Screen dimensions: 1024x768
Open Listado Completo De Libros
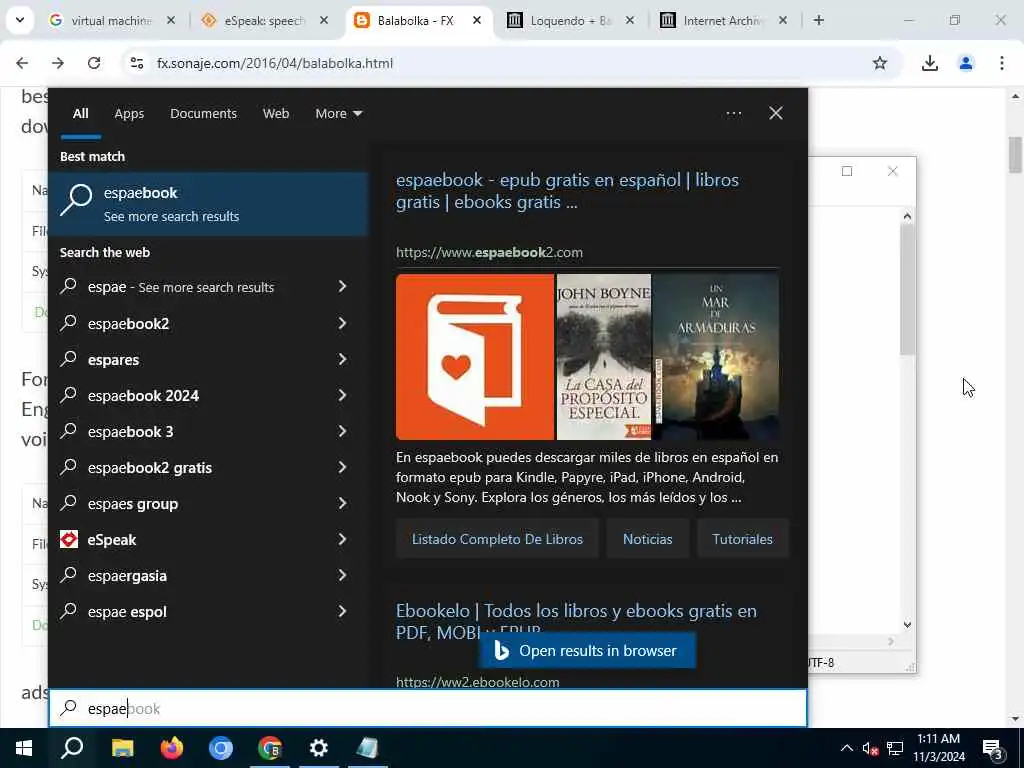point(497,539)
